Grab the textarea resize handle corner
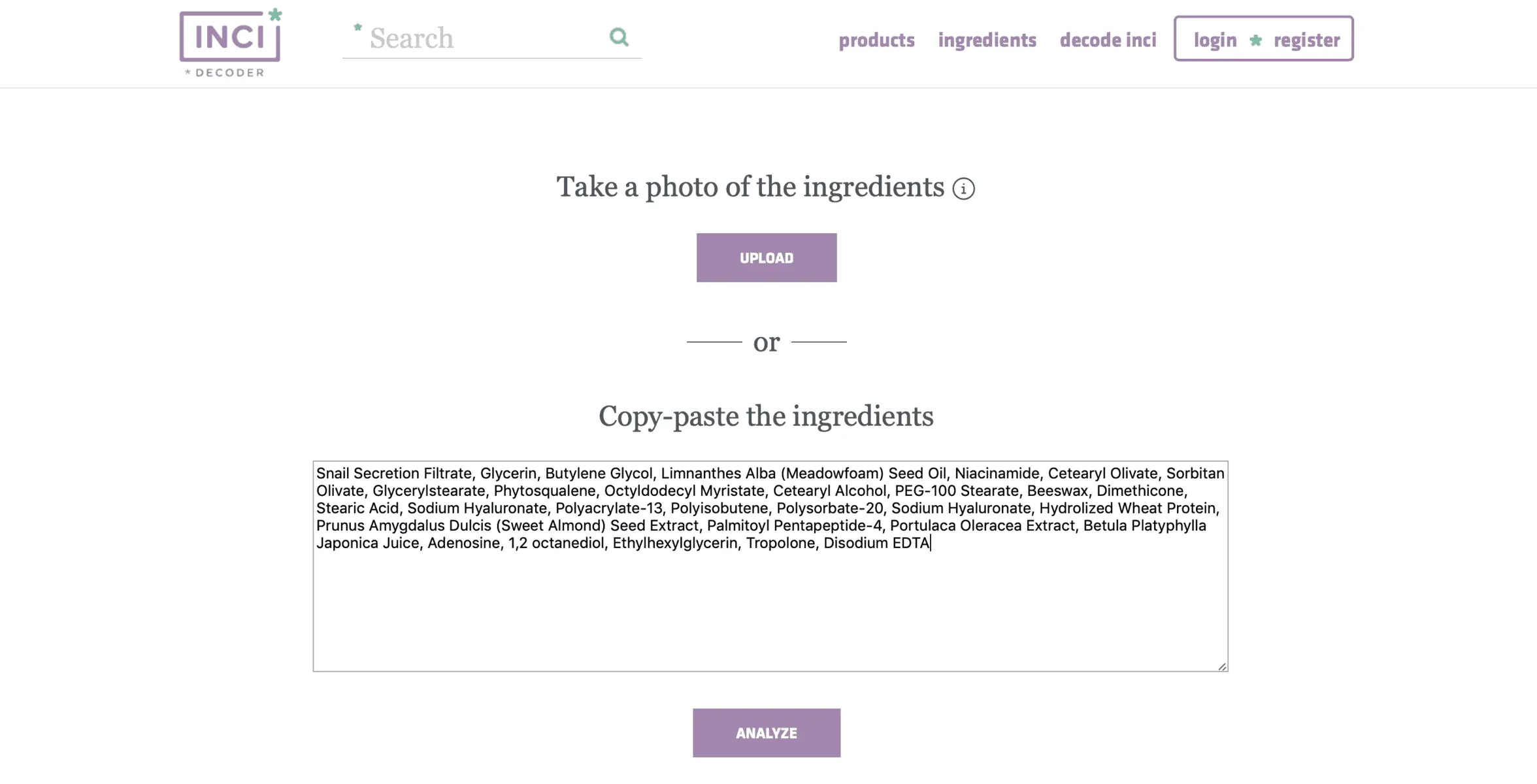The height and width of the screenshot is (784, 1537). (x=1221, y=666)
